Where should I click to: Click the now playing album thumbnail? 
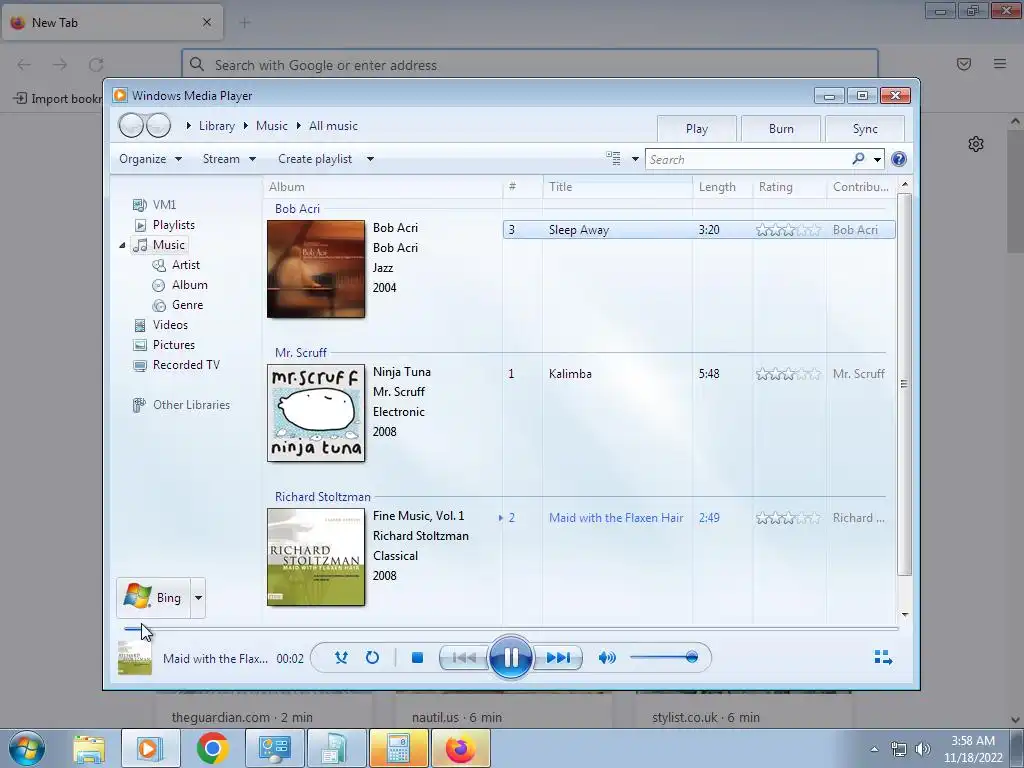pyautogui.click(x=135, y=658)
